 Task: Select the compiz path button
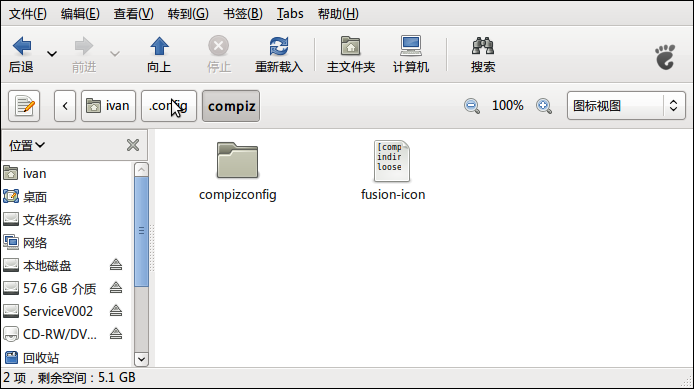(231, 106)
